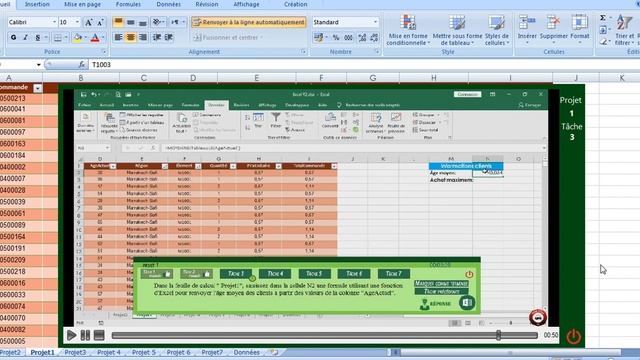Click the fx insert function button

pyautogui.click(x=82, y=64)
